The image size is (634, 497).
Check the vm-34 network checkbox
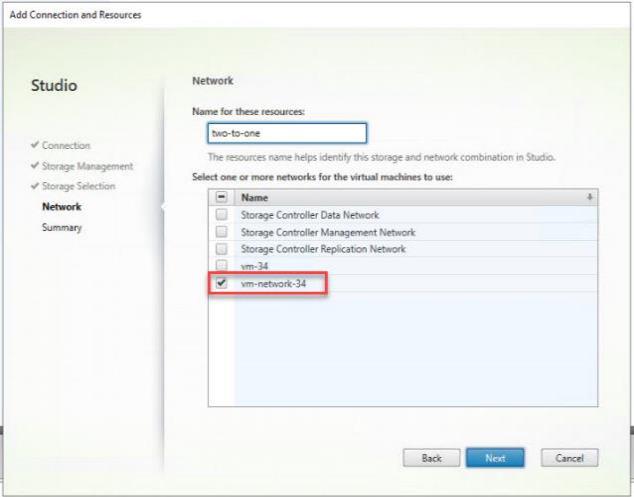pyautogui.click(x=221, y=266)
